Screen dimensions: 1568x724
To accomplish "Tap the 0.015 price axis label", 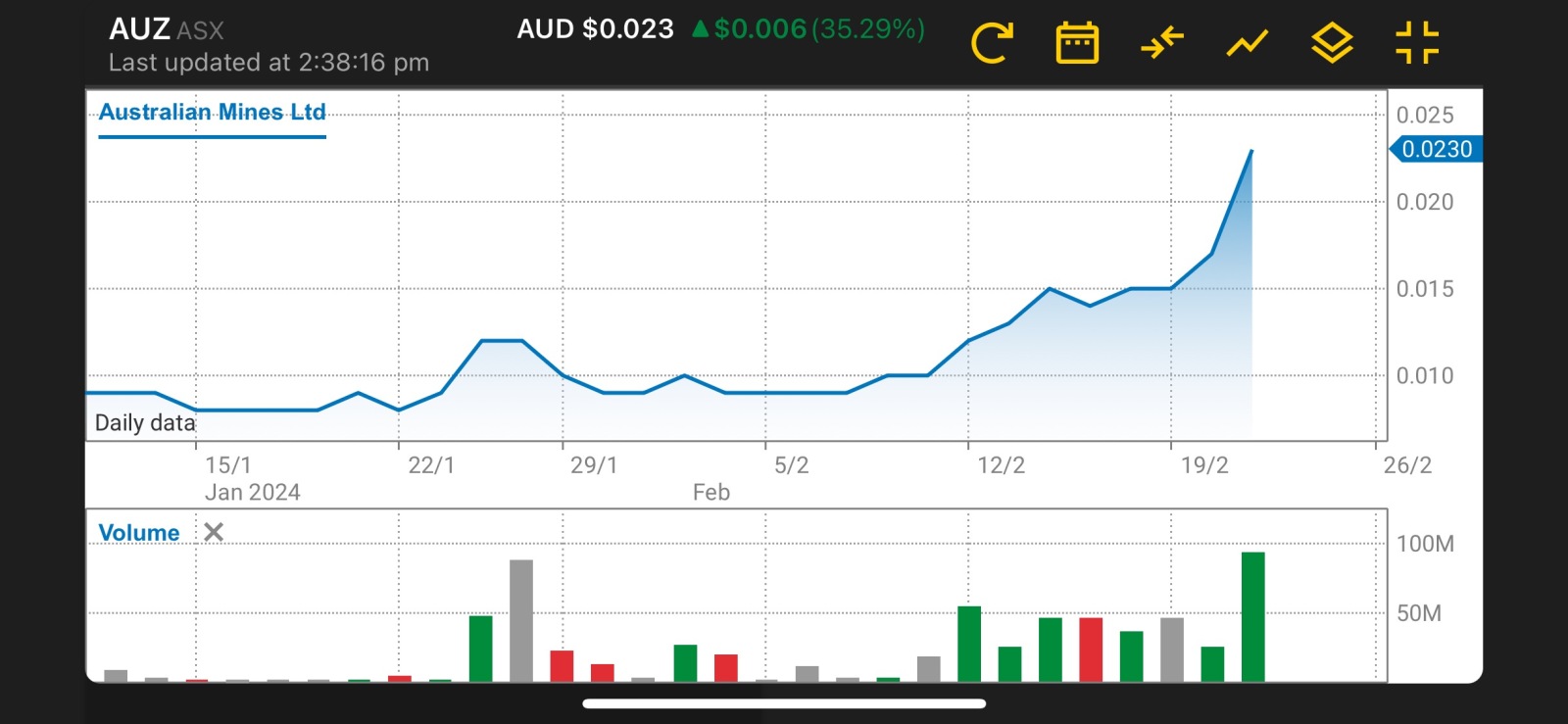I will click(1425, 289).
